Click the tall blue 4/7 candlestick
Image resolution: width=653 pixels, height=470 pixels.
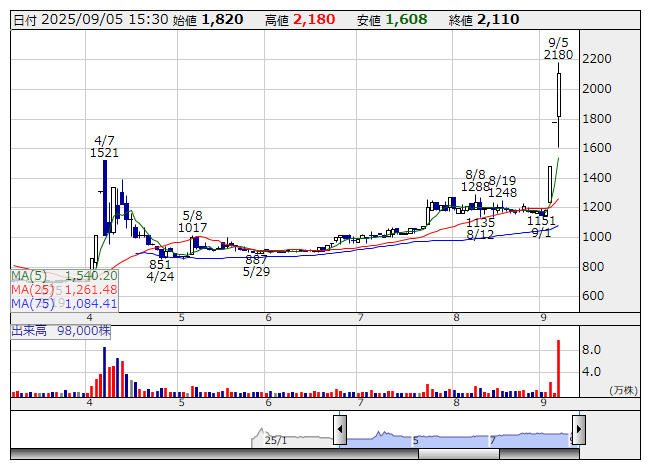[x=105, y=198]
